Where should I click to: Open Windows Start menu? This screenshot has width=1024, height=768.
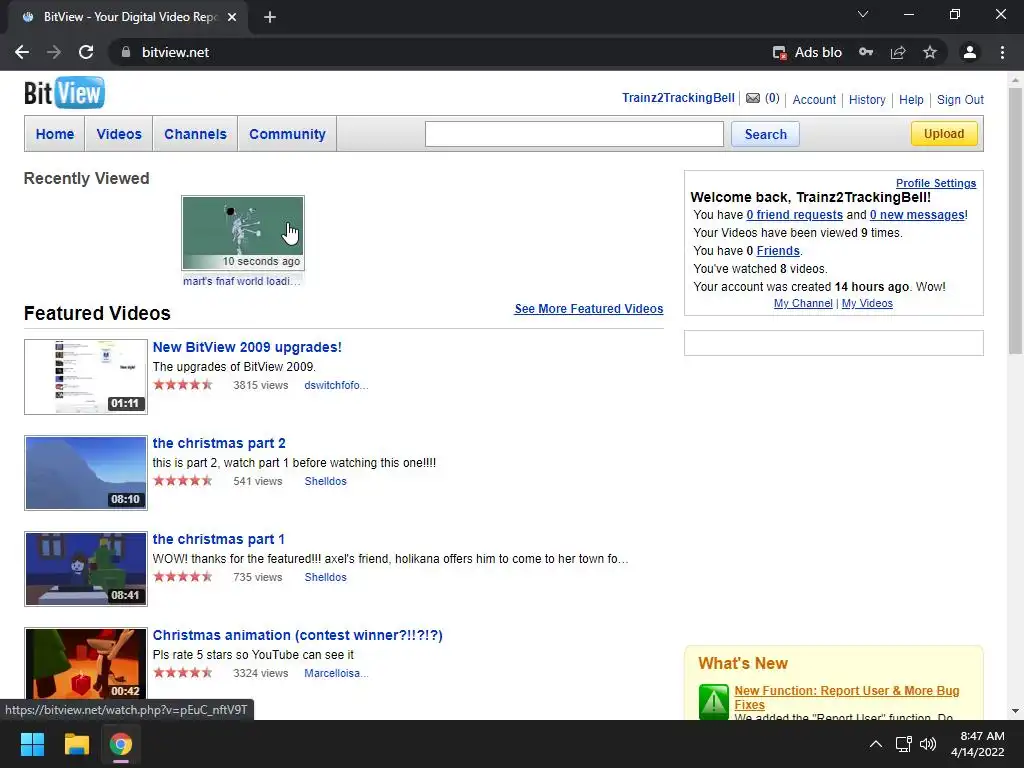click(32, 744)
